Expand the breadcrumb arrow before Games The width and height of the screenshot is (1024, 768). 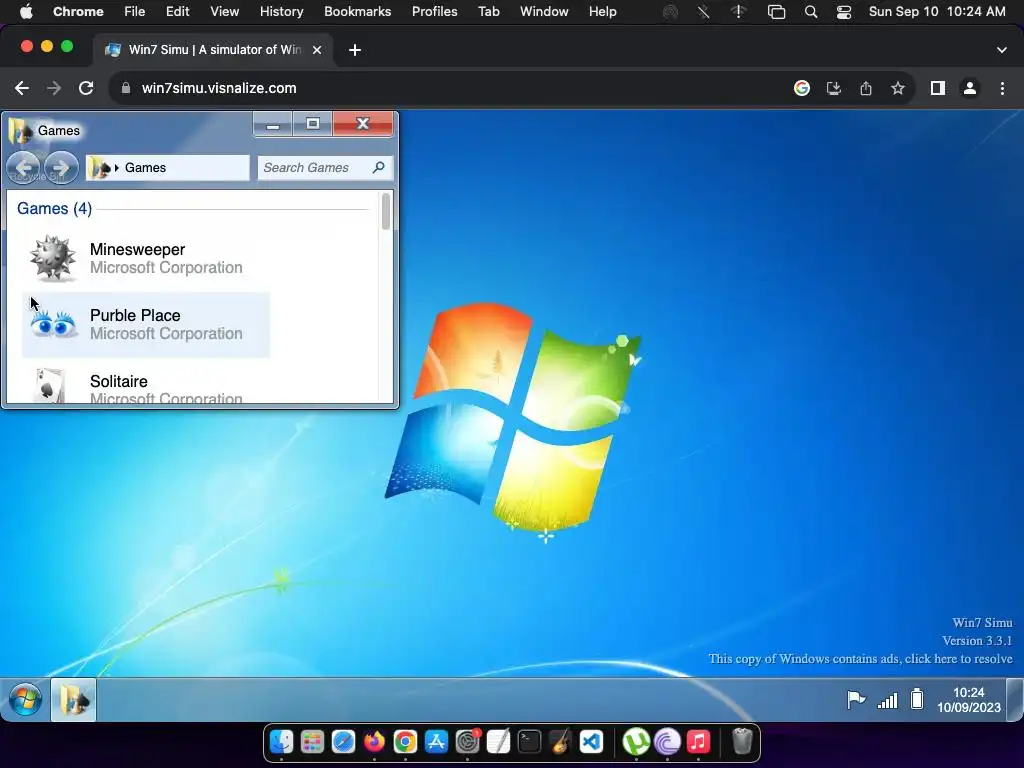(117, 168)
